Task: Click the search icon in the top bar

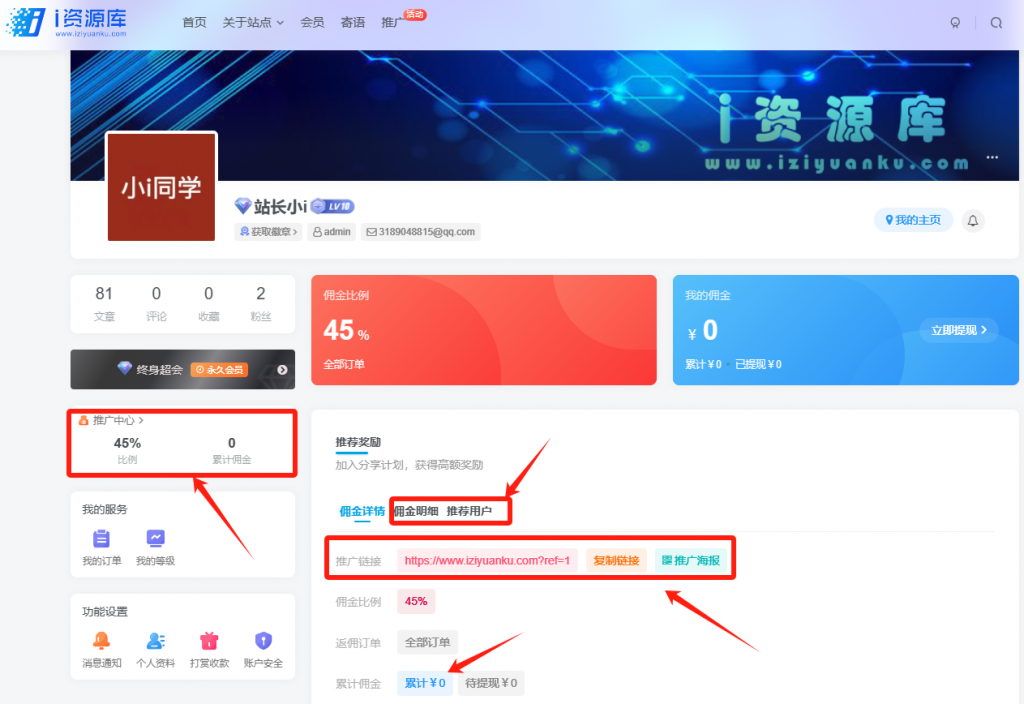Action: click(x=996, y=22)
